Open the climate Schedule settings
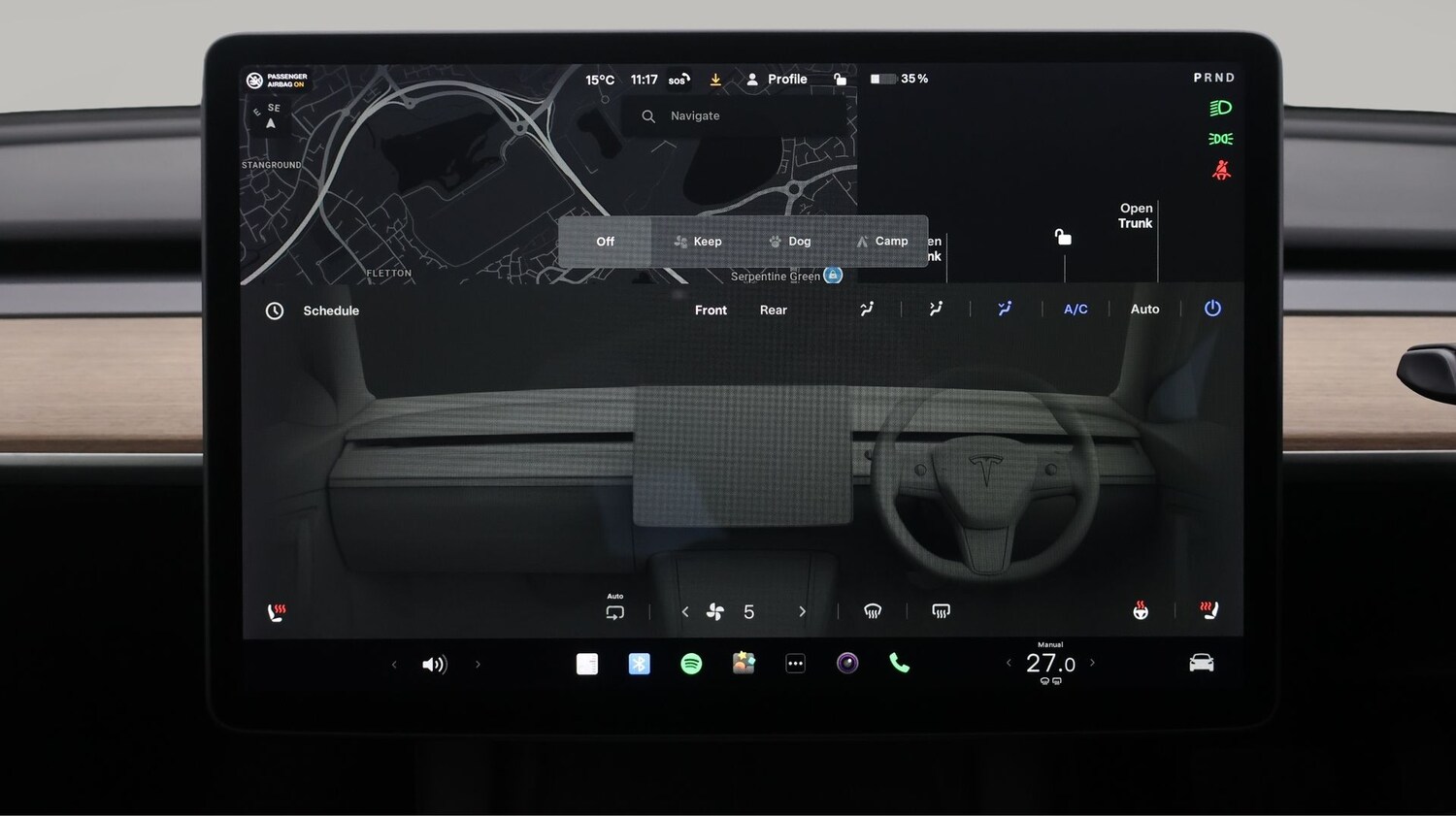 (x=313, y=310)
